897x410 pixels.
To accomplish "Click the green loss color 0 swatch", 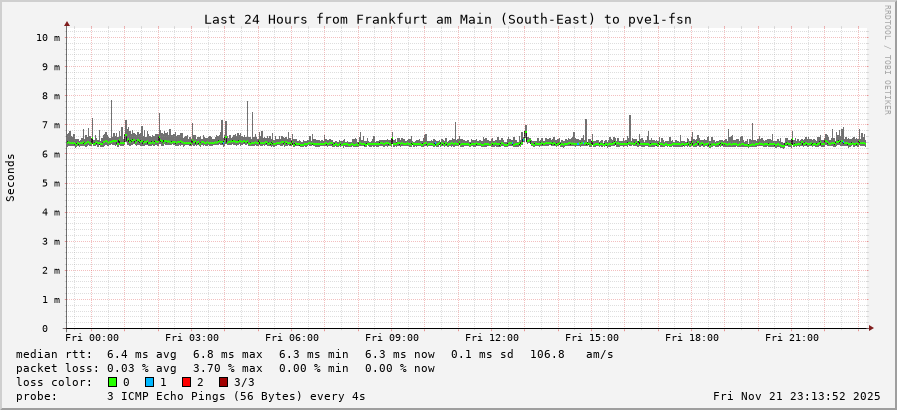I will coord(112,382).
